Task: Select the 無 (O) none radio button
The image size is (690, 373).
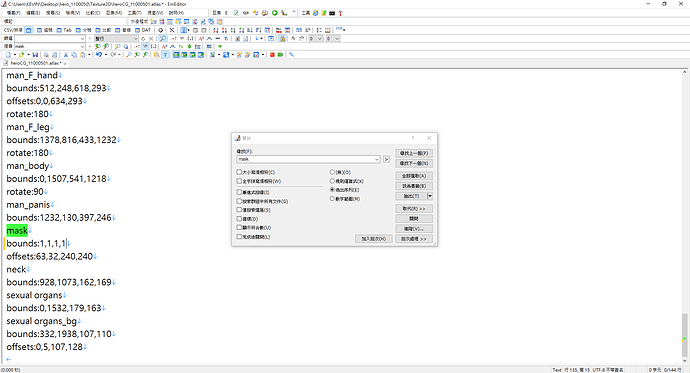Action: [x=332, y=172]
